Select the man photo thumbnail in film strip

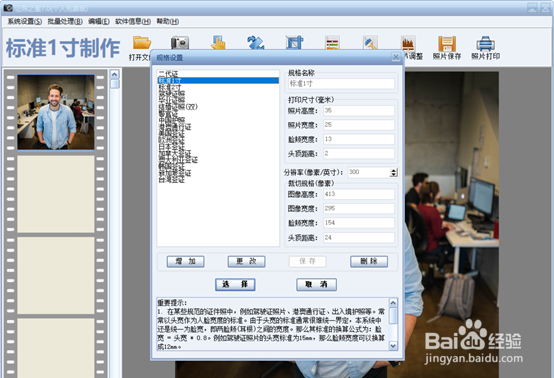click(x=56, y=112)
